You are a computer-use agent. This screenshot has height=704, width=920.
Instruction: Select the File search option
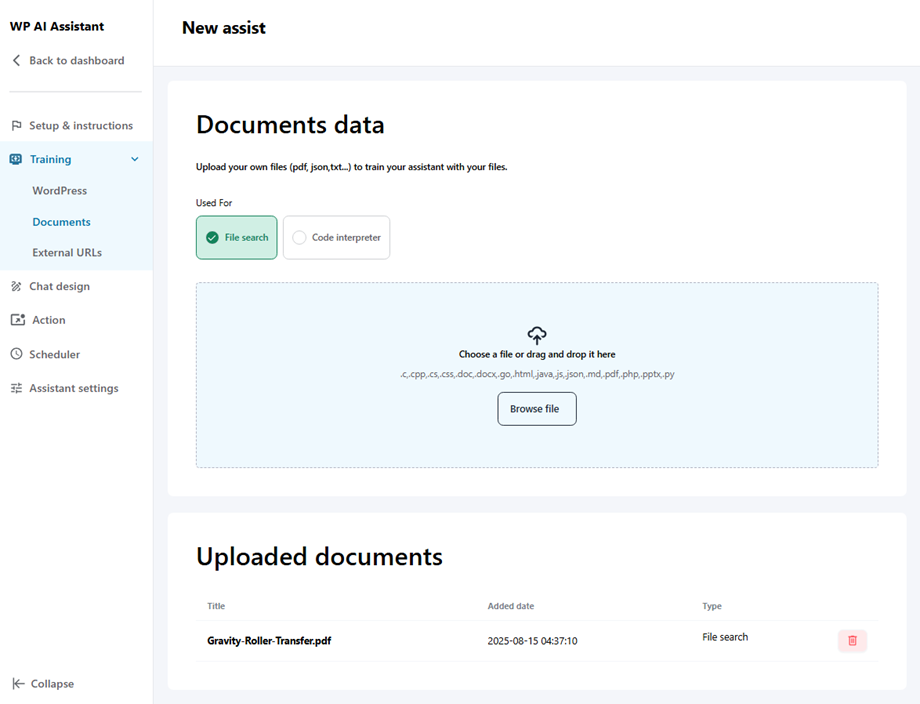click(x=237, y=238)
